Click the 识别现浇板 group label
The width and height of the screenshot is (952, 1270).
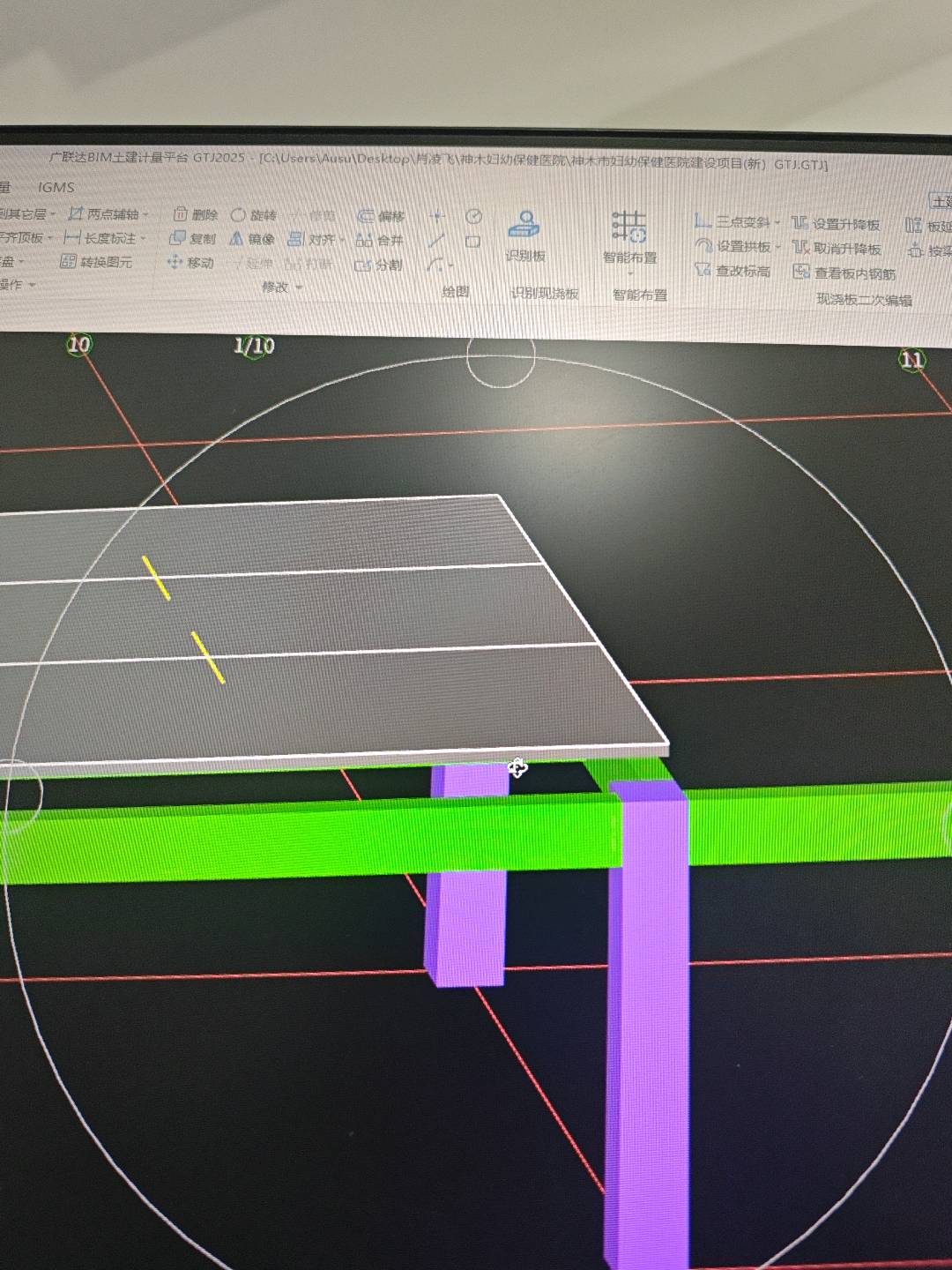point(544,294)
